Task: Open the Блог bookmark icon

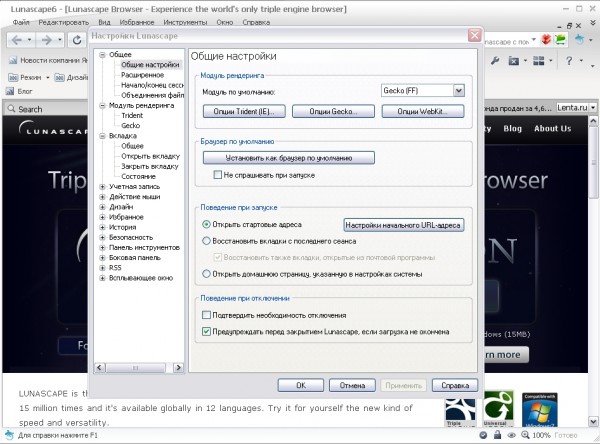Action: click(10, 91)
